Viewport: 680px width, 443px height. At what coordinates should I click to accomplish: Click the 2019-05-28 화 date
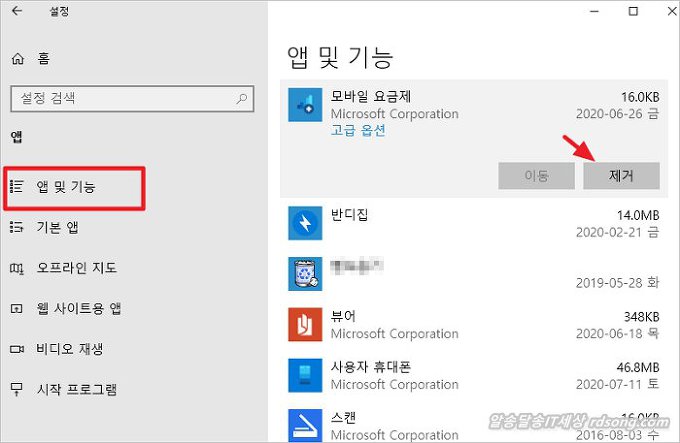(618, 283)
